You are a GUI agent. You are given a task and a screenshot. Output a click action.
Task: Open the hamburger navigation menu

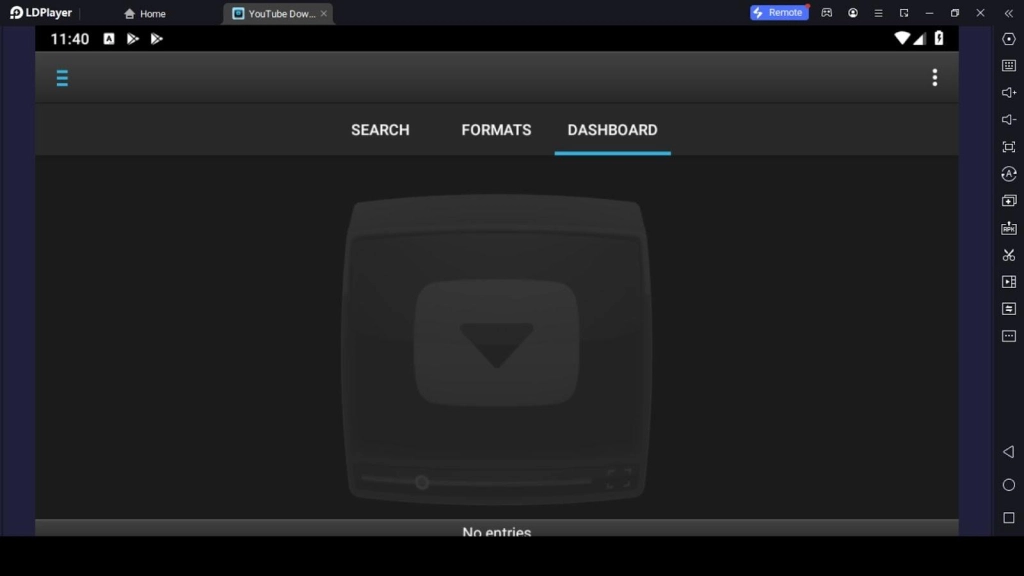62,78
